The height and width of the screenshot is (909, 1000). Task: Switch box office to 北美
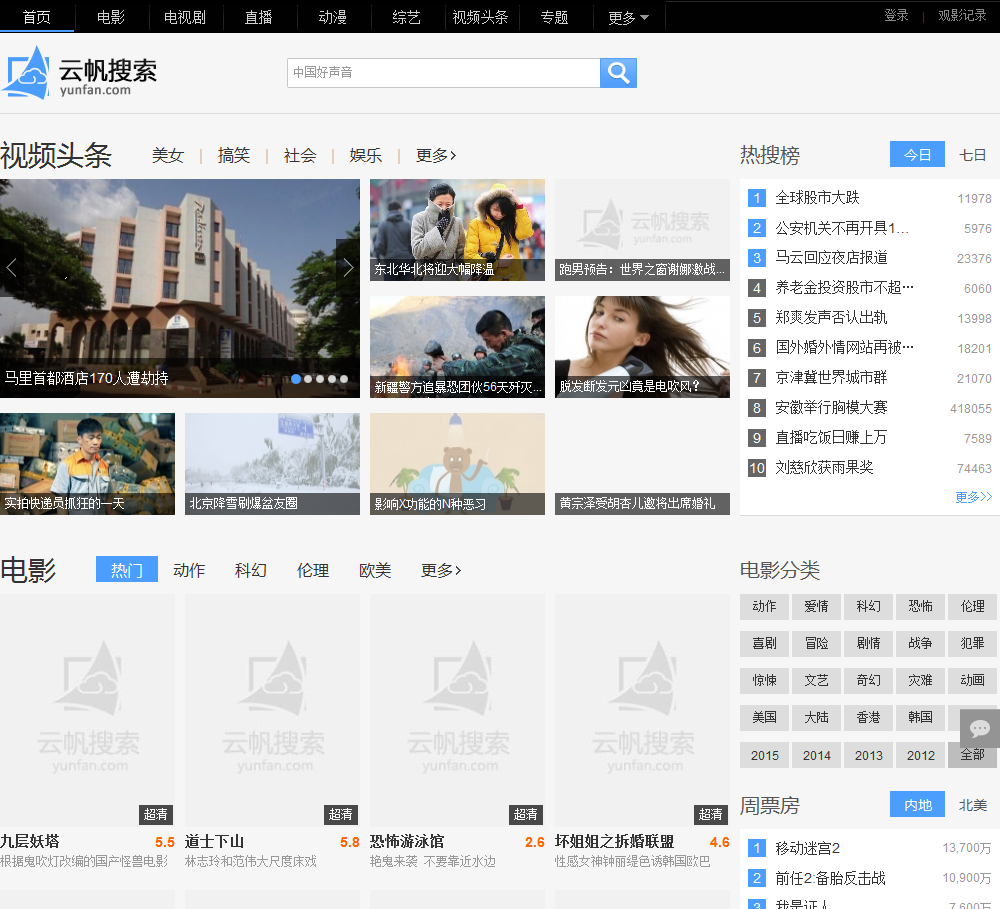973,805
